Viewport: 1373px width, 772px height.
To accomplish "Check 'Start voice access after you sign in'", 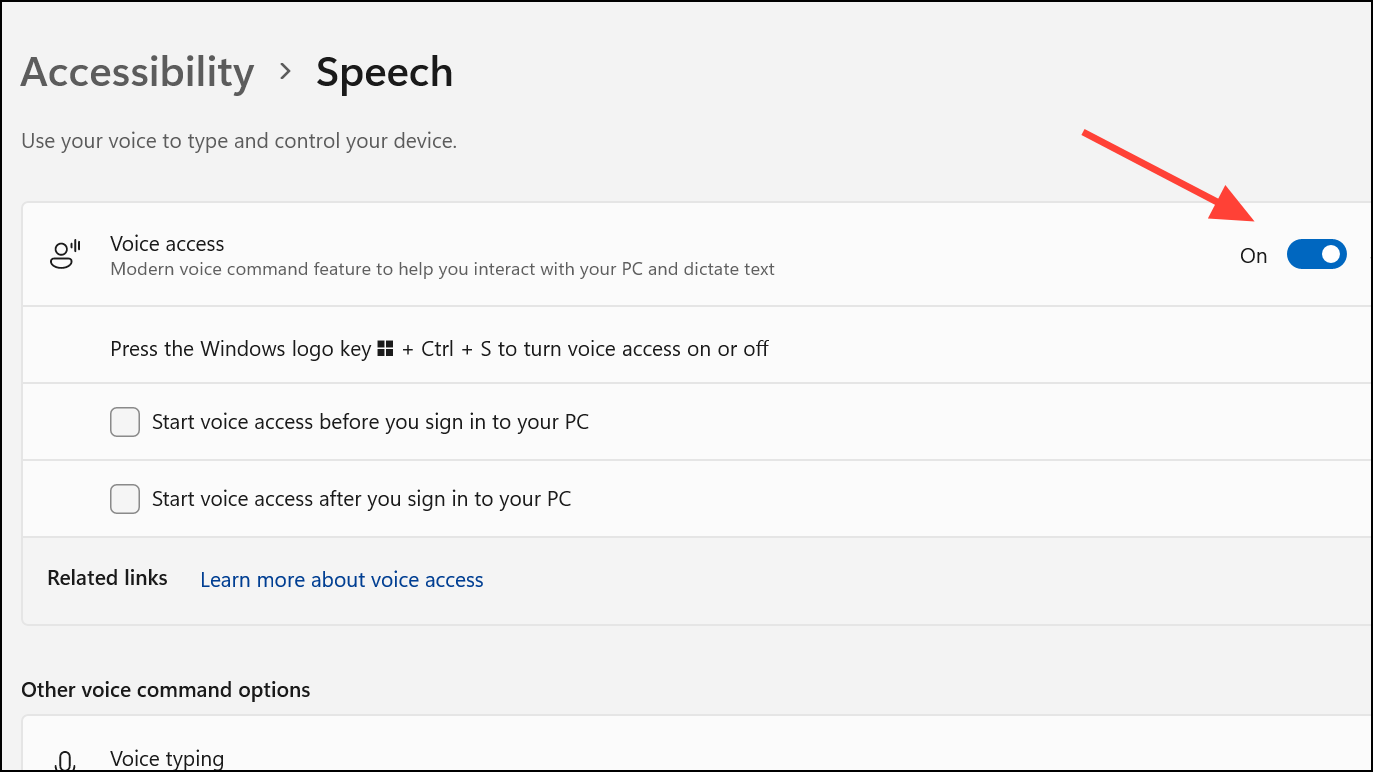I will coord(124,498).
